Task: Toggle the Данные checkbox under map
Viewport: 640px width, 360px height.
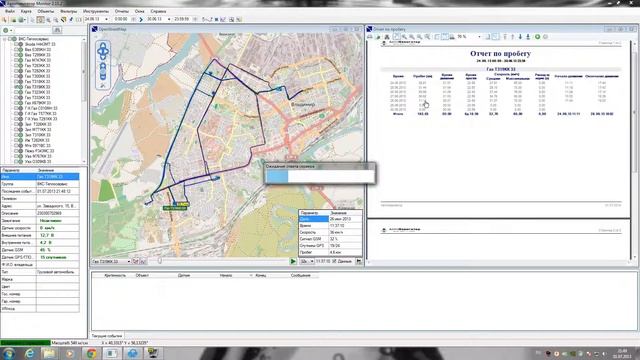Action: click(x=334, y=261)
